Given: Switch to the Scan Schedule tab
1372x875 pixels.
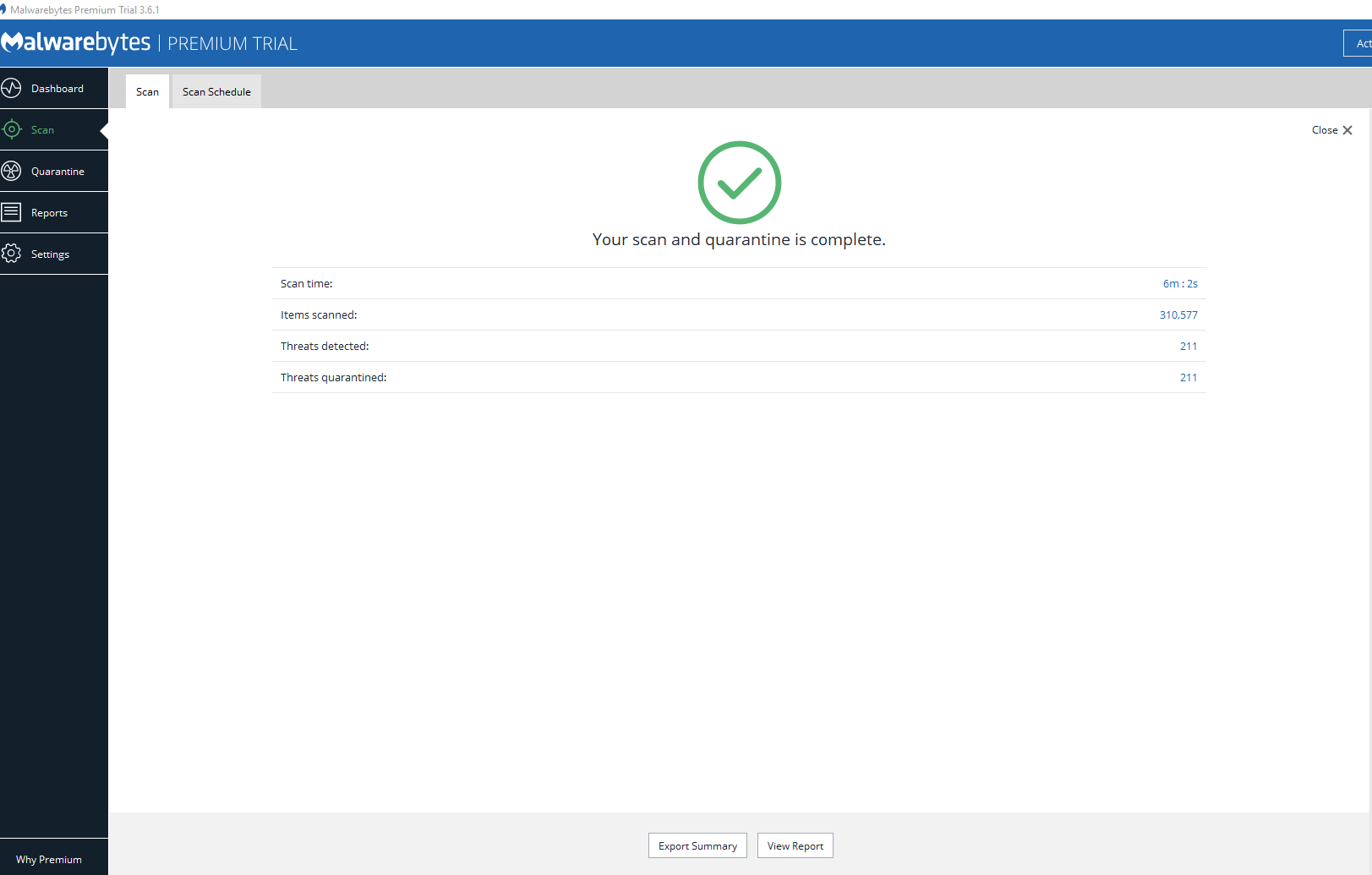Looking at the screenshot, I should [216, 91].
